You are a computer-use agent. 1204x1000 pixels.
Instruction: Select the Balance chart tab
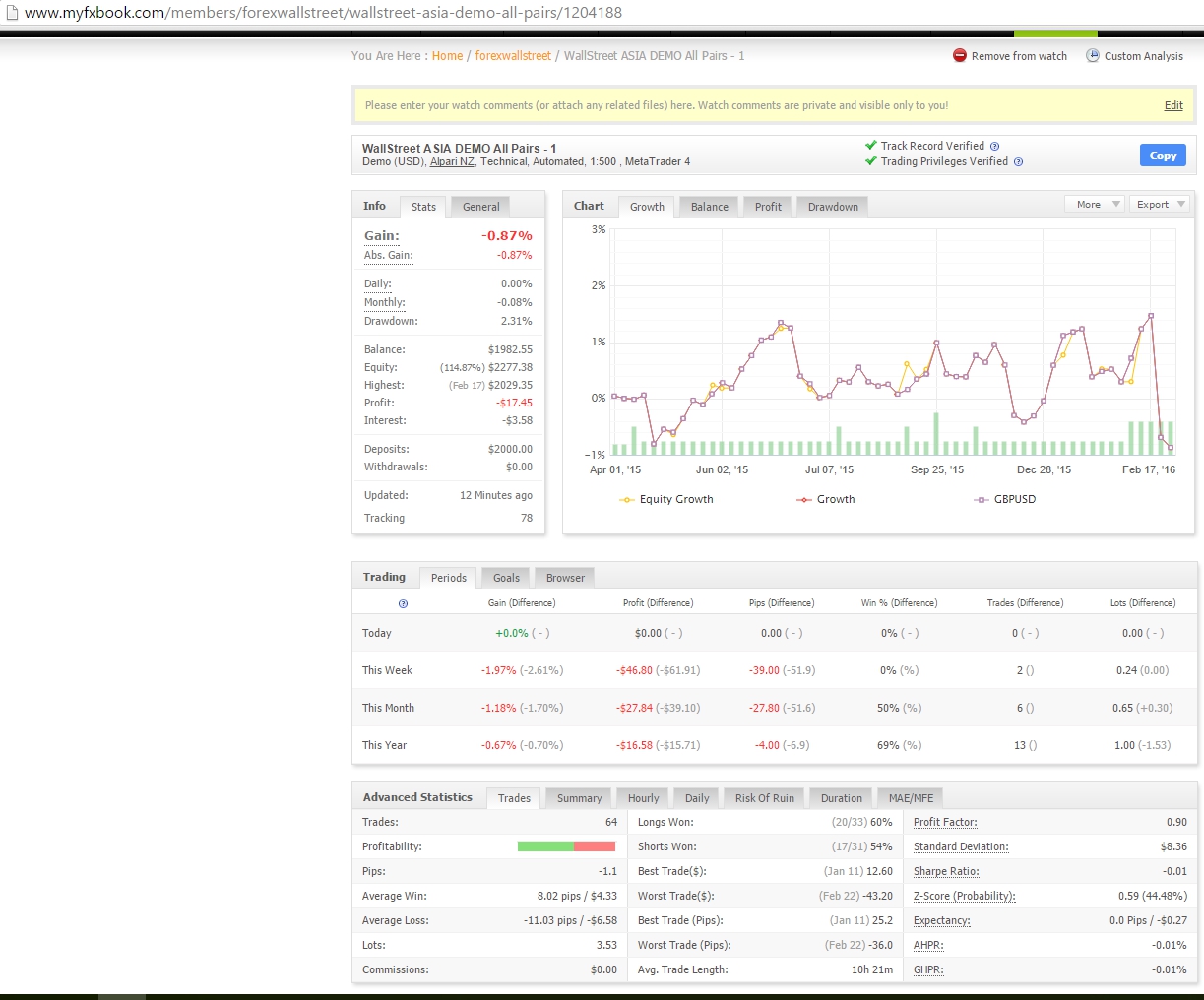[710, 207]
